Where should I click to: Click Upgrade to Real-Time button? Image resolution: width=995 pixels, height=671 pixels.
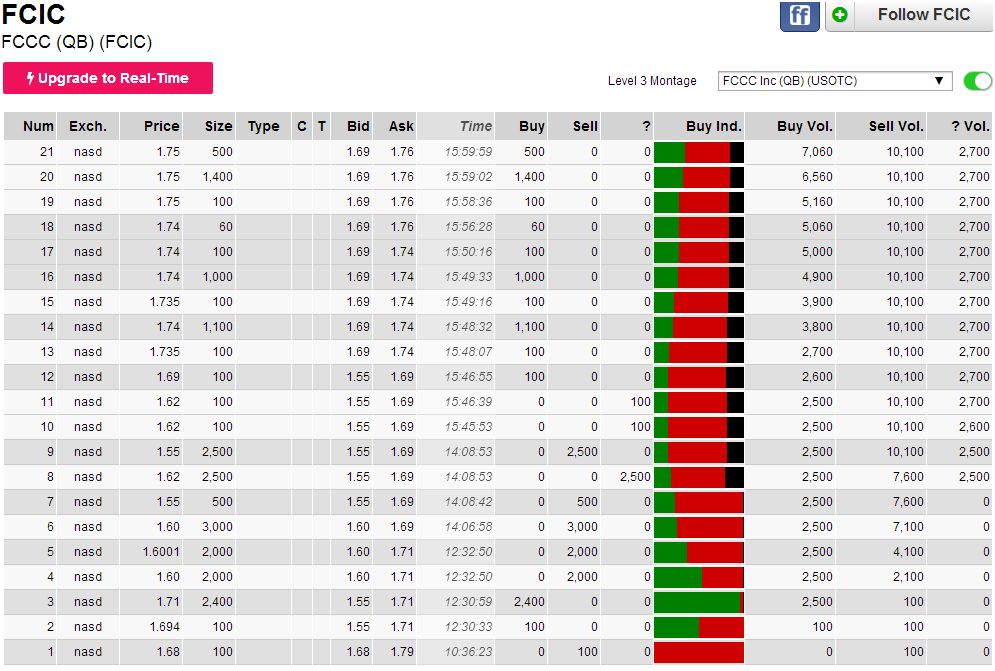pyautogui.click(x=108, y=78)
